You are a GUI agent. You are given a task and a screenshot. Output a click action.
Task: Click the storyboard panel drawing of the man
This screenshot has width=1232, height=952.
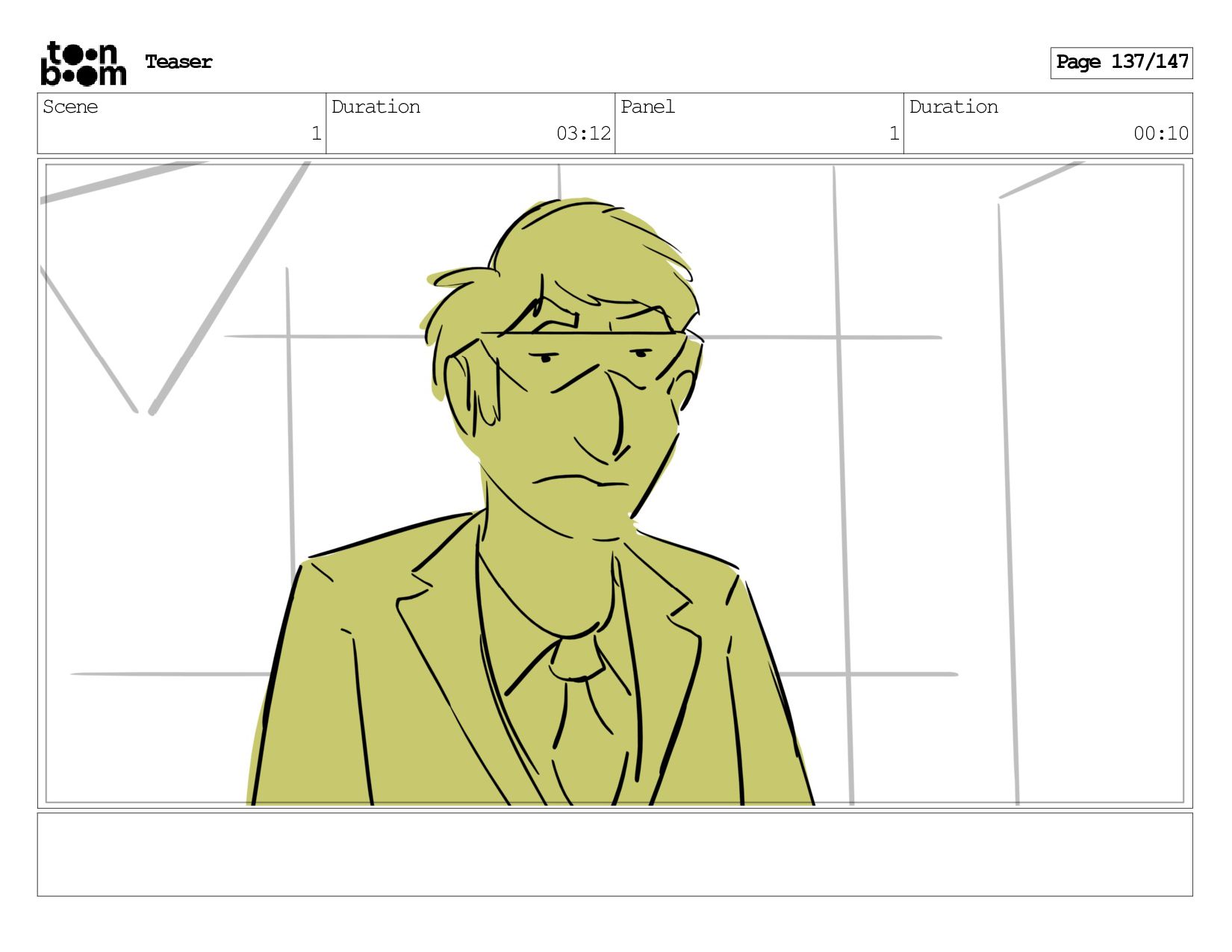[x=615, y=483]
